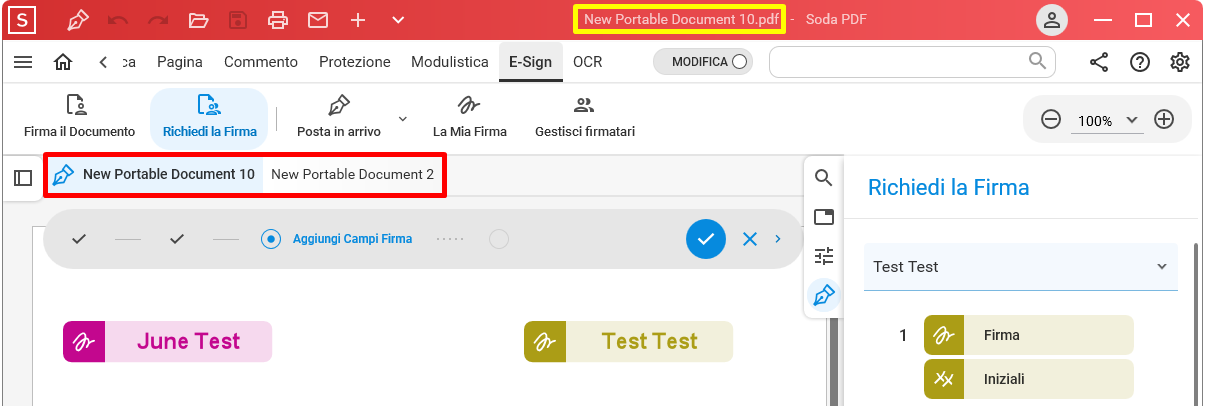Open Gestisci firmatari
The width and height of the screenshot is (1205, 406).
click(x=585, y=117)
